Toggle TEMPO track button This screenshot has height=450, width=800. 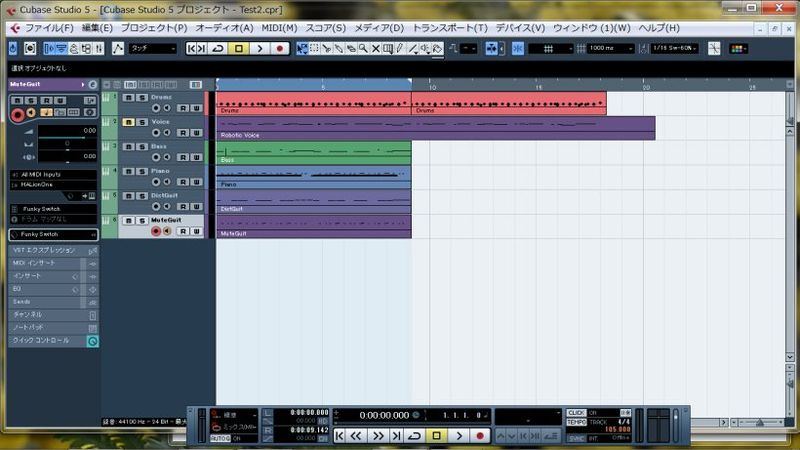tap(577, 422)
